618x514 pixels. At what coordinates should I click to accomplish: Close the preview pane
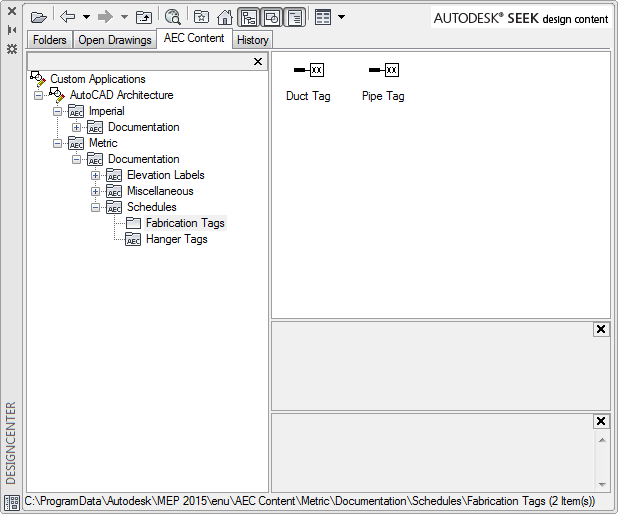click(x=601, y=329)
